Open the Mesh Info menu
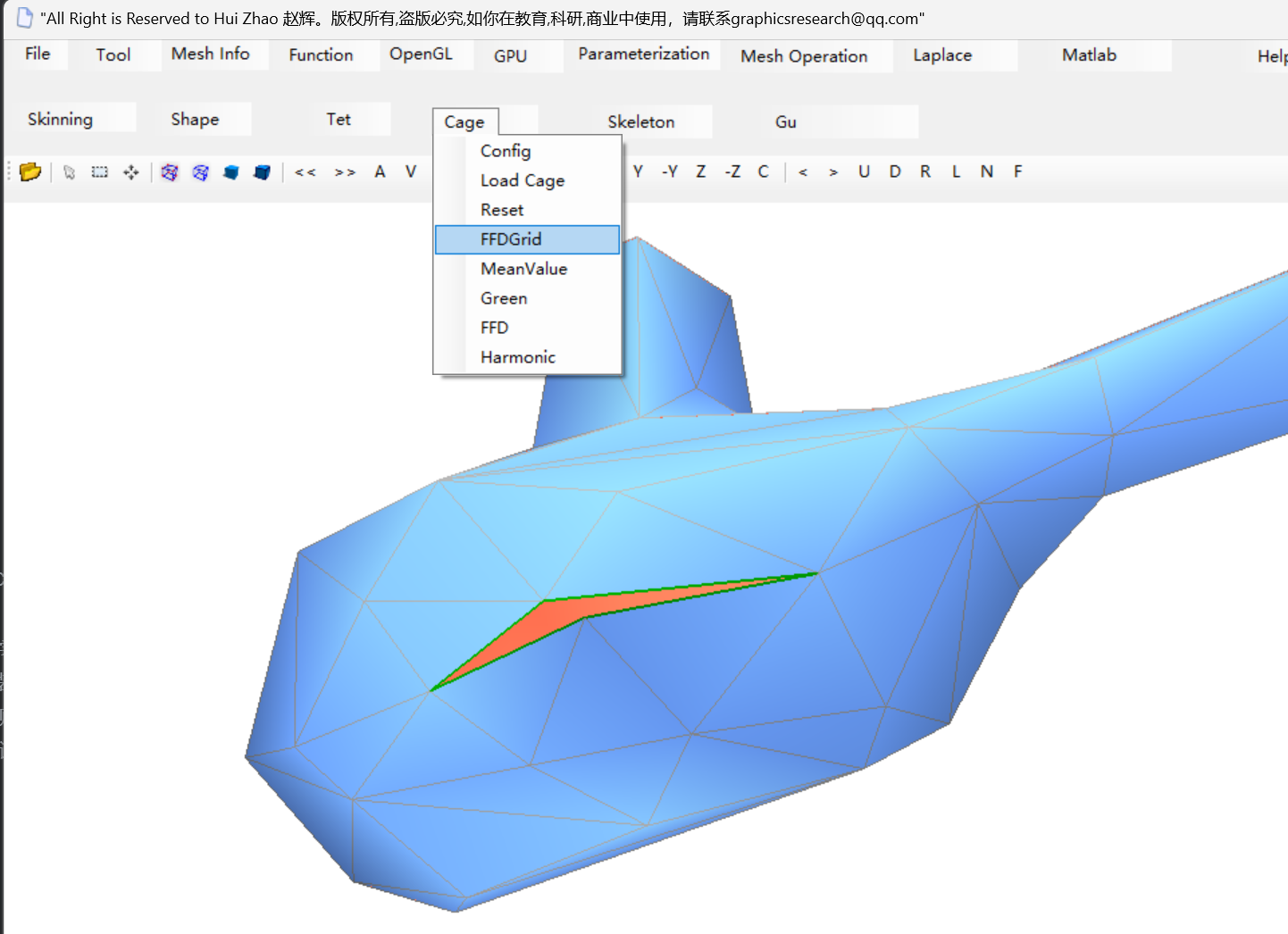1288x934 pixels. 211,54
